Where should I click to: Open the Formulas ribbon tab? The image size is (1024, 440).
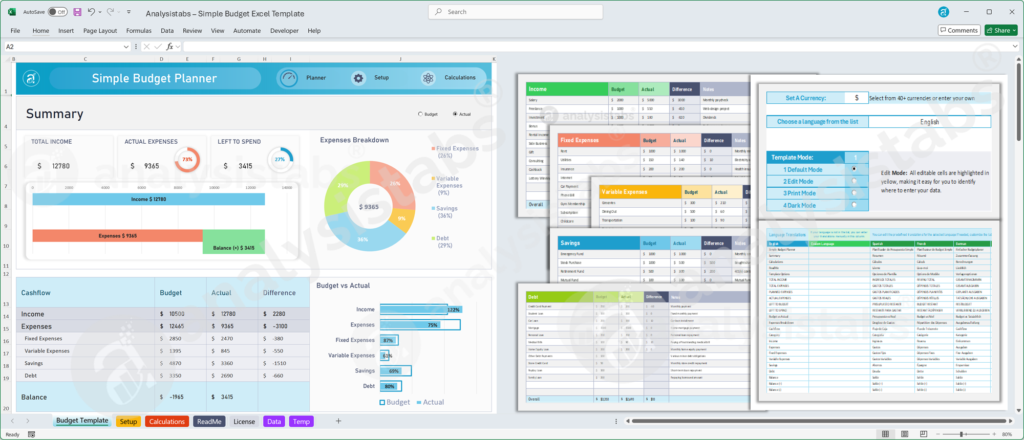click(138, 31)
